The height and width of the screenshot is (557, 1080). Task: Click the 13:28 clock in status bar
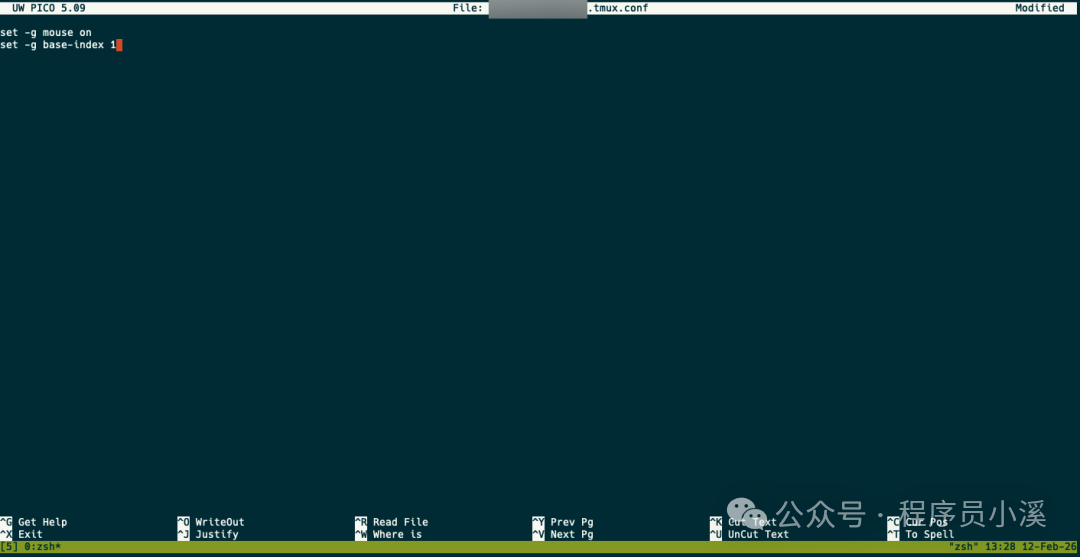pyautogui.click(x=1001, y=547)
